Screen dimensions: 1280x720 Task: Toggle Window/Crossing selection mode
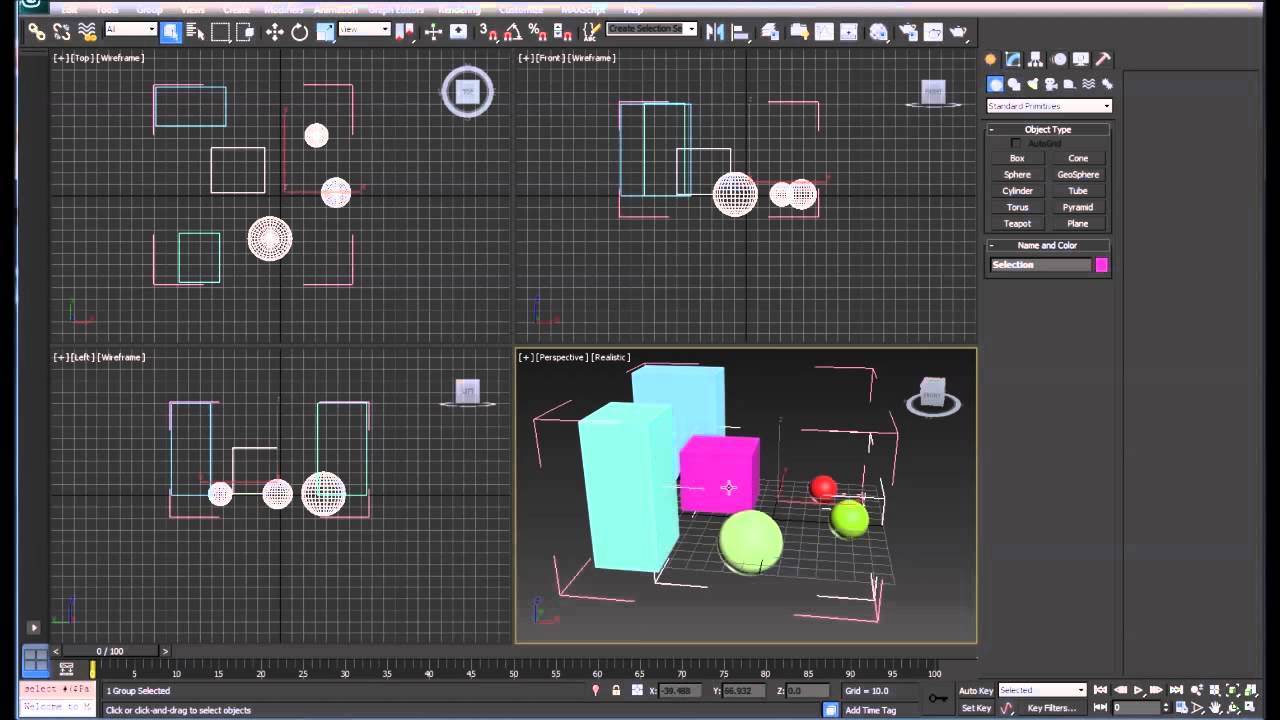tap(245, 32)
